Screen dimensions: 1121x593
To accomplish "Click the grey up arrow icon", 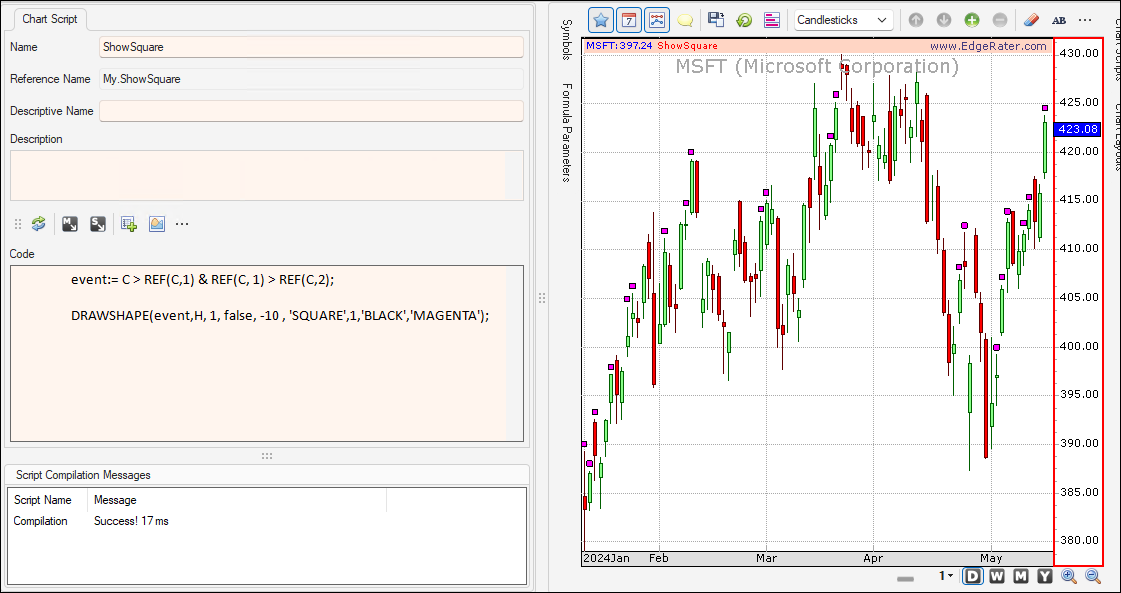I will click(x=917, y=20).
